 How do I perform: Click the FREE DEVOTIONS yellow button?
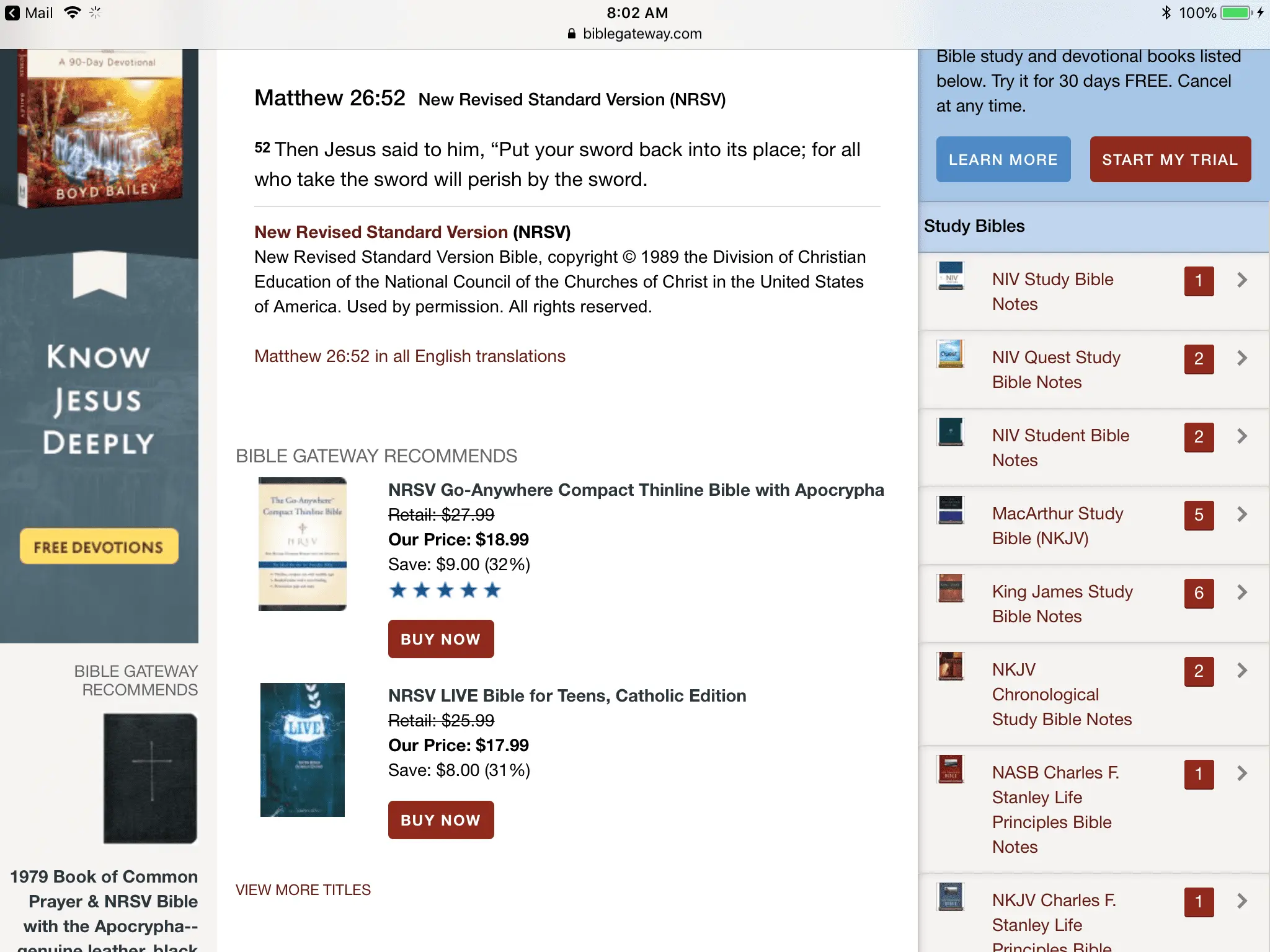99,547
